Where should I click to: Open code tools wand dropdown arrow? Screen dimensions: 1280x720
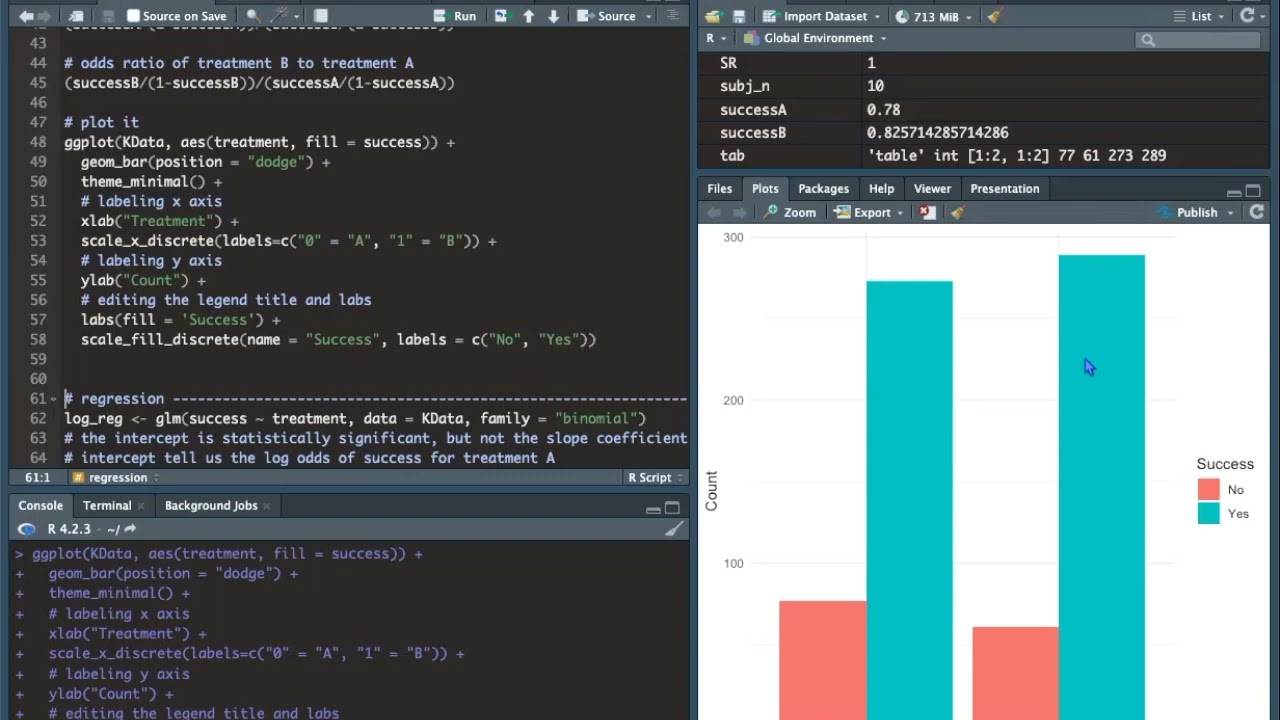[297, 16]
